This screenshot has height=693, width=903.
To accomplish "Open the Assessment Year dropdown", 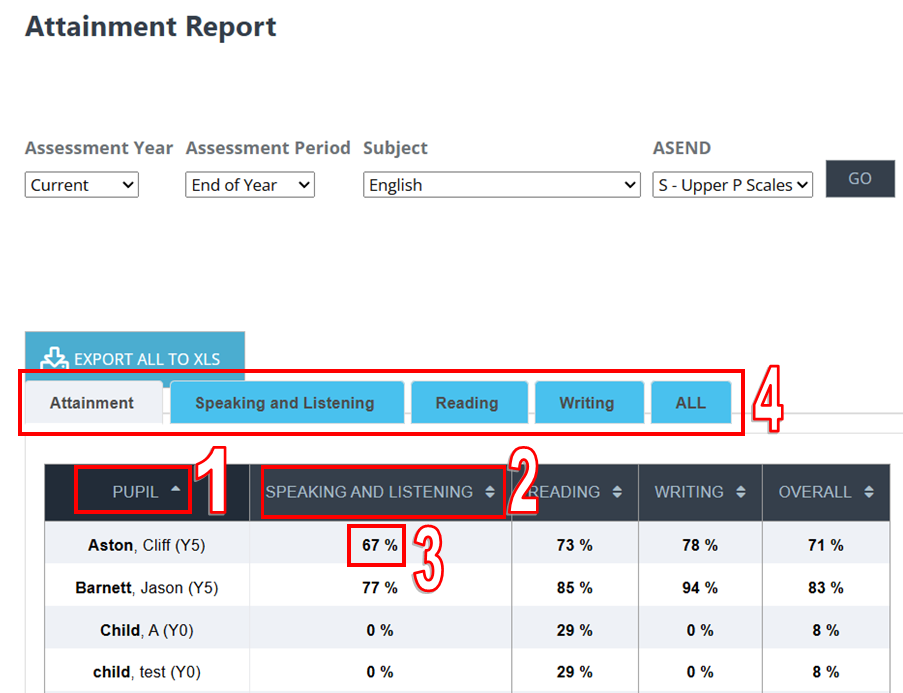I will pyautogui.click(x=81, y=184).
